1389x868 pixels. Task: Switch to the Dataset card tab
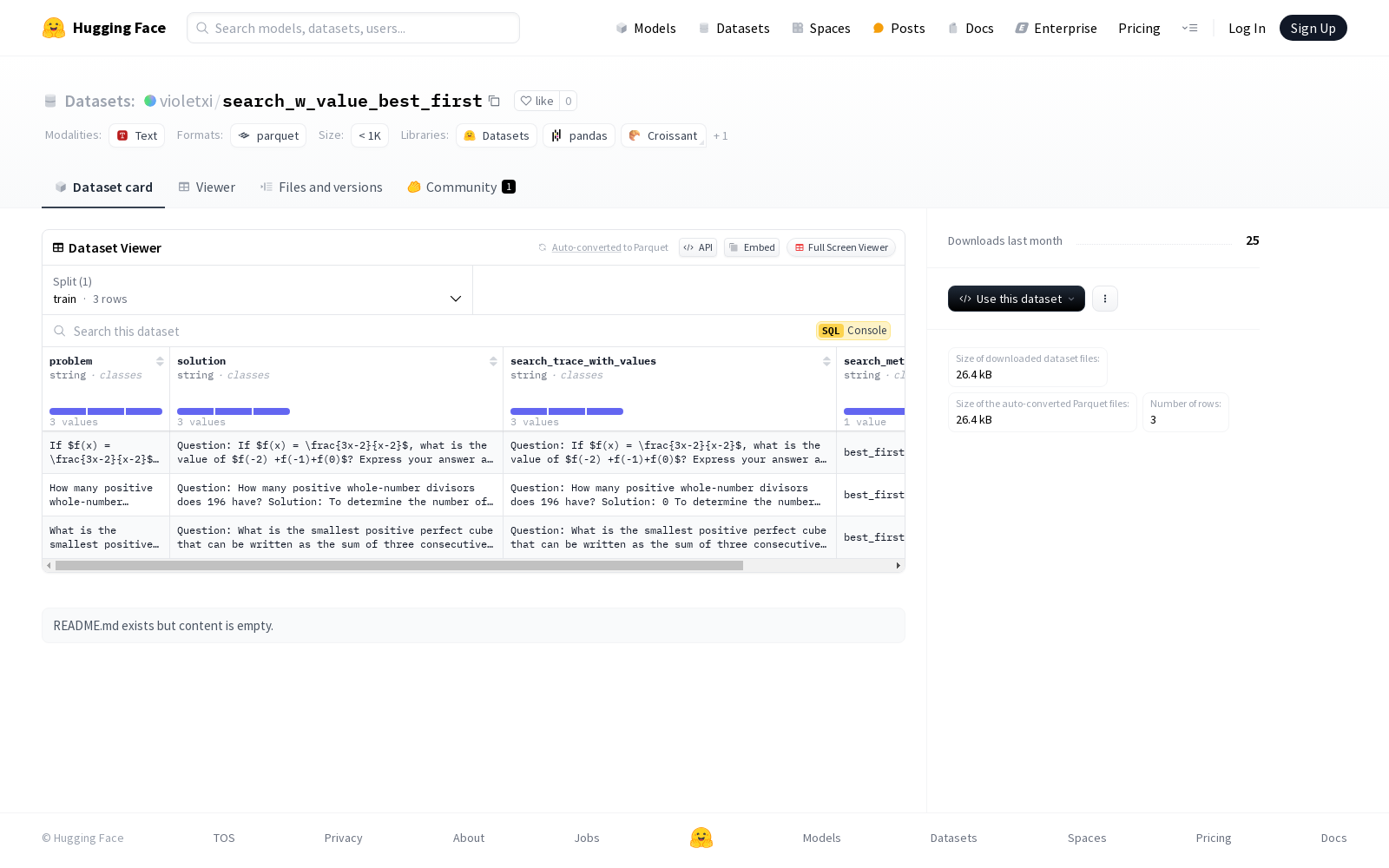(x=103, y=187)
